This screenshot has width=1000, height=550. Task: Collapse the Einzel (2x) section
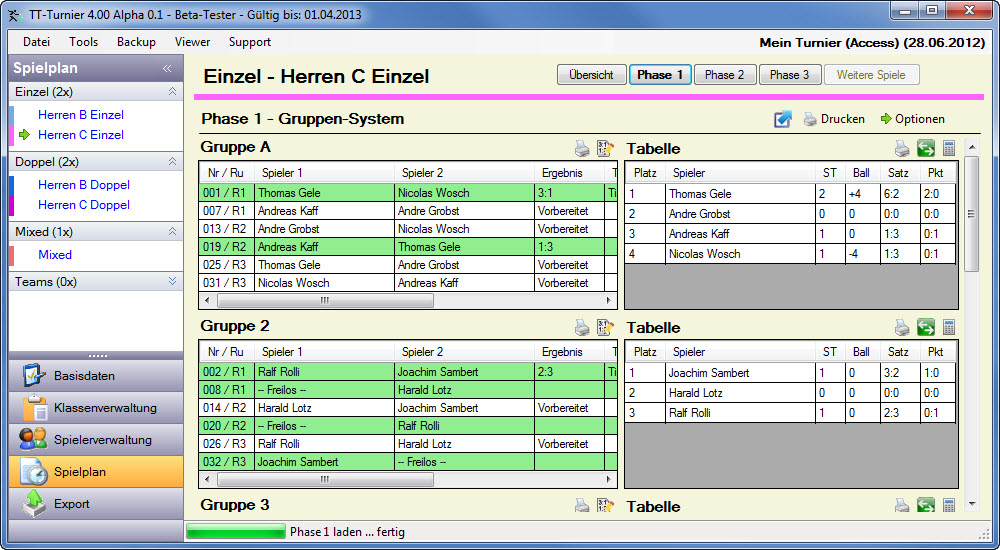click(x=172, y=92)
